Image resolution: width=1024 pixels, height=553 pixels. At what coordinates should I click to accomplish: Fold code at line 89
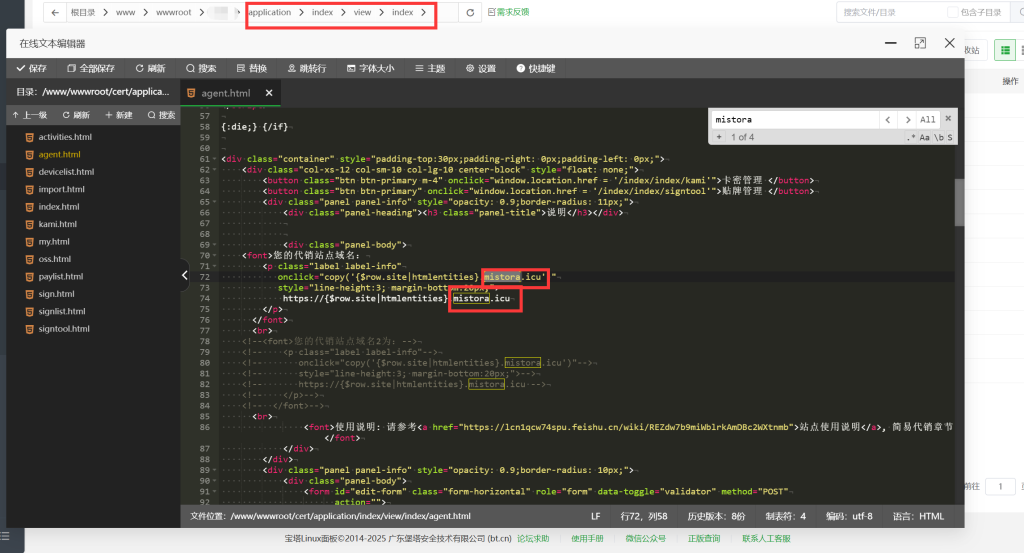pos(215,470)
